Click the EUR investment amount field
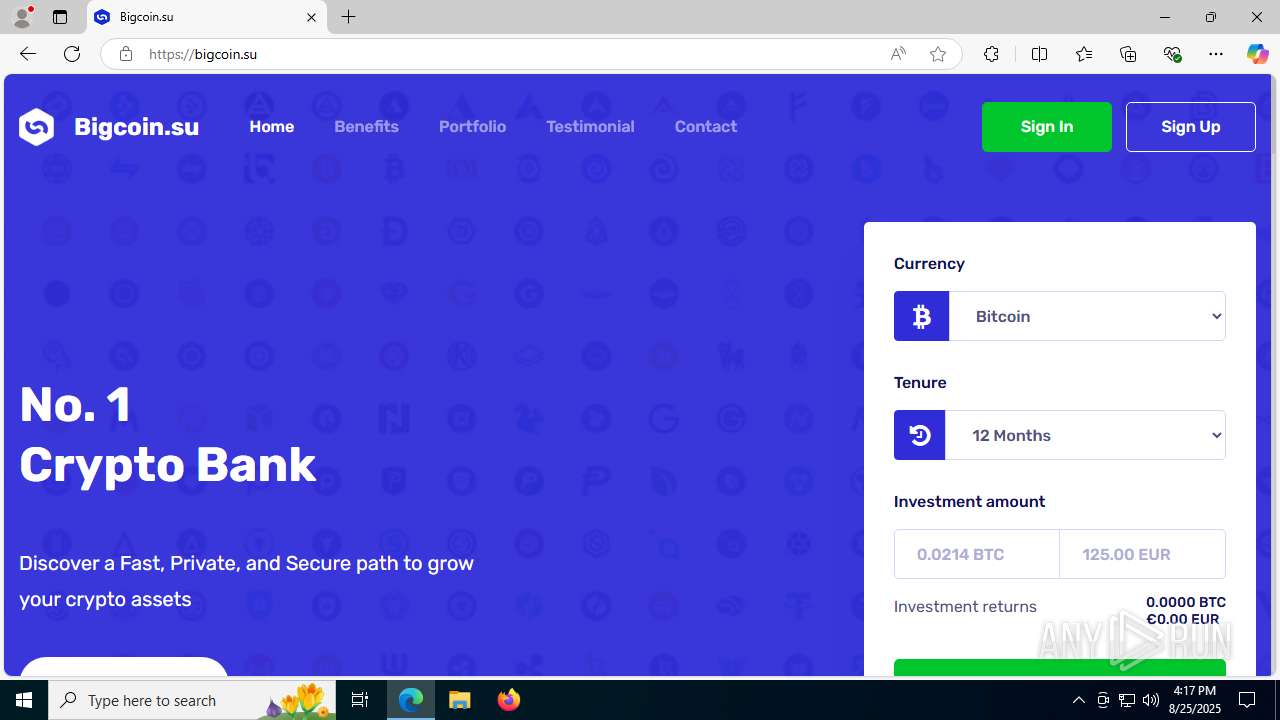This screenshot has width=1280, height=720. 1142,554
